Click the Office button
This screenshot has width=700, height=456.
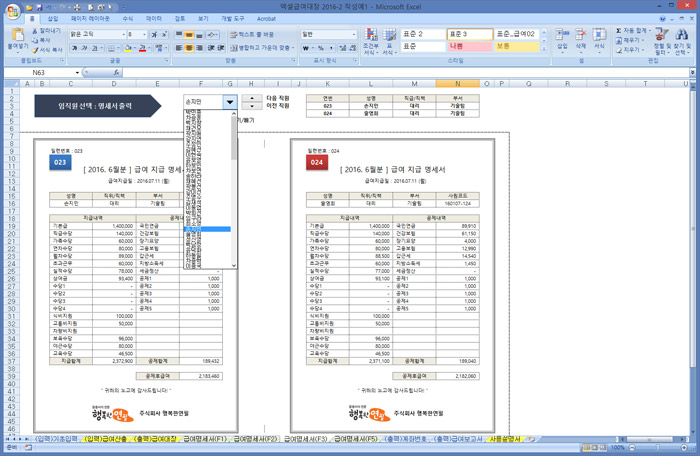(x=12, y=11)
